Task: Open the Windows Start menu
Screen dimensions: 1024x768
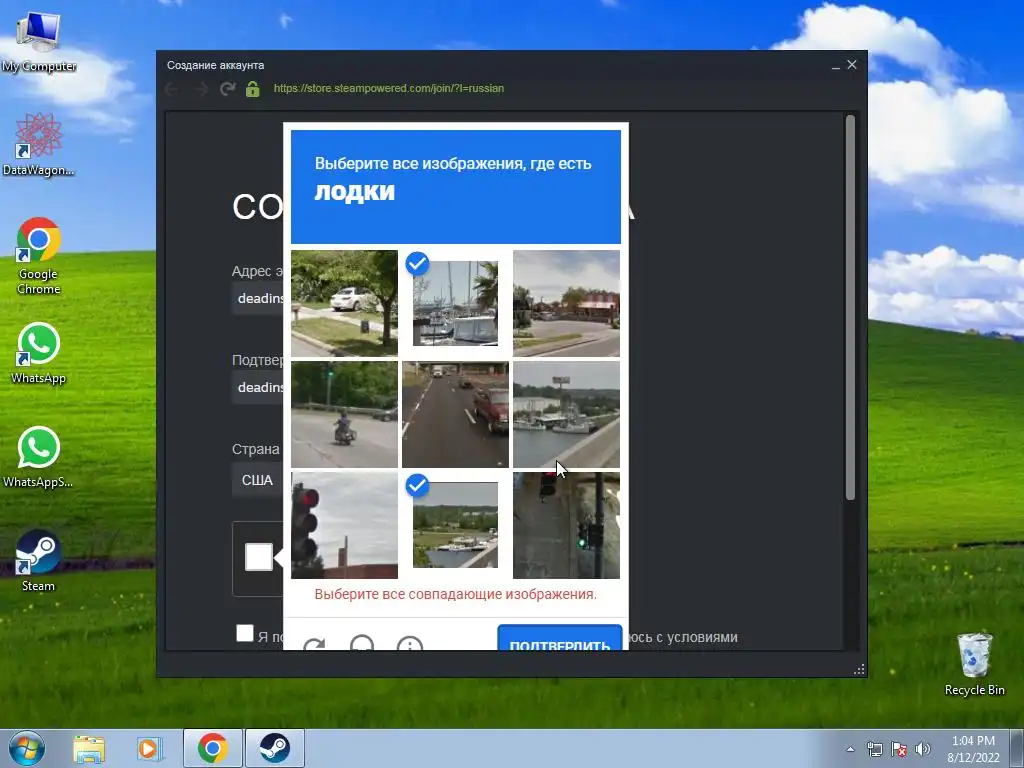Action: click(27, 748)
